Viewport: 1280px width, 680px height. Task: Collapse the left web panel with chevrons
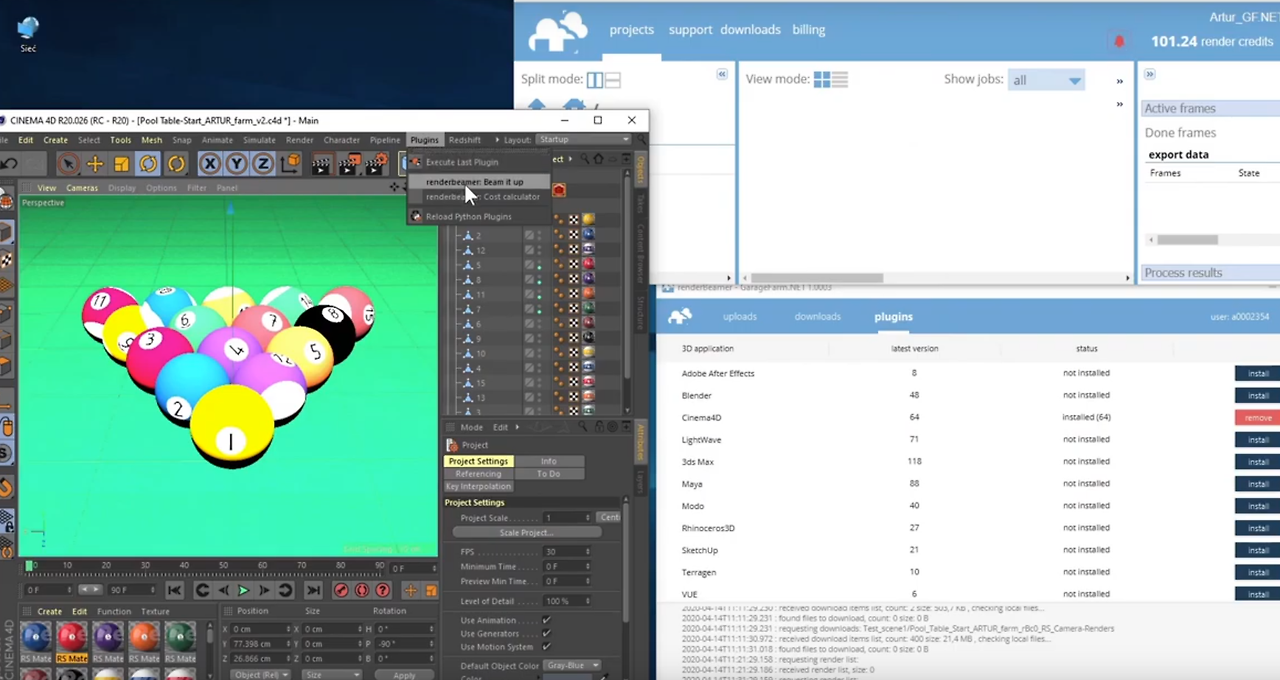tap(722, 74)
